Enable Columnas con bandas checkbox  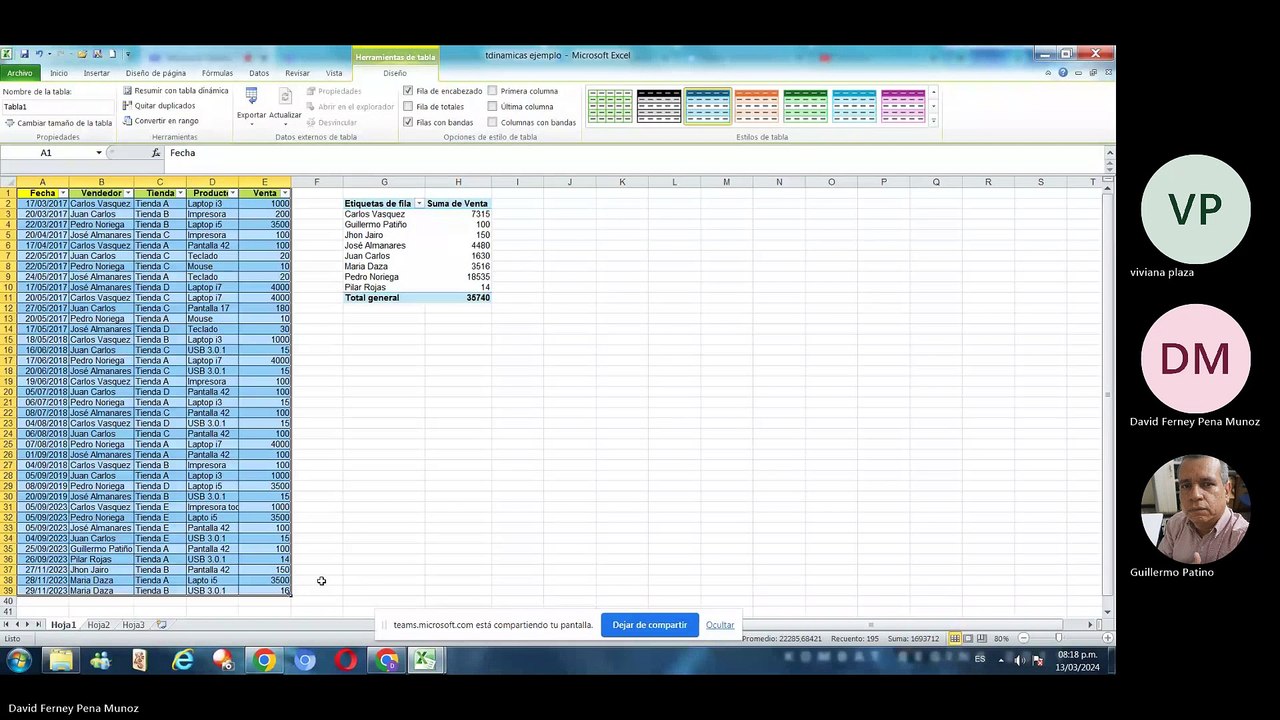click(492, 122)
